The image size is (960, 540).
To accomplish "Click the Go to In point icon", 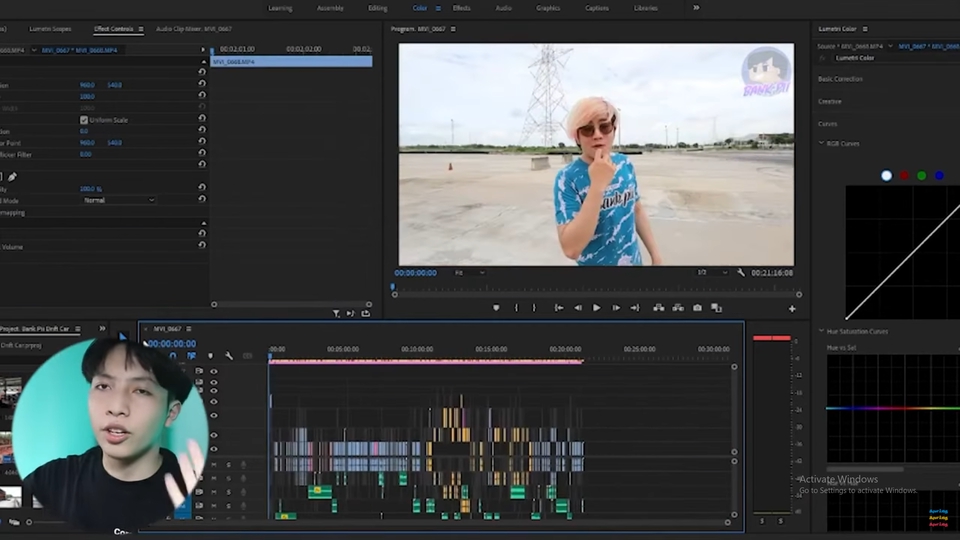I will [559, 308].
